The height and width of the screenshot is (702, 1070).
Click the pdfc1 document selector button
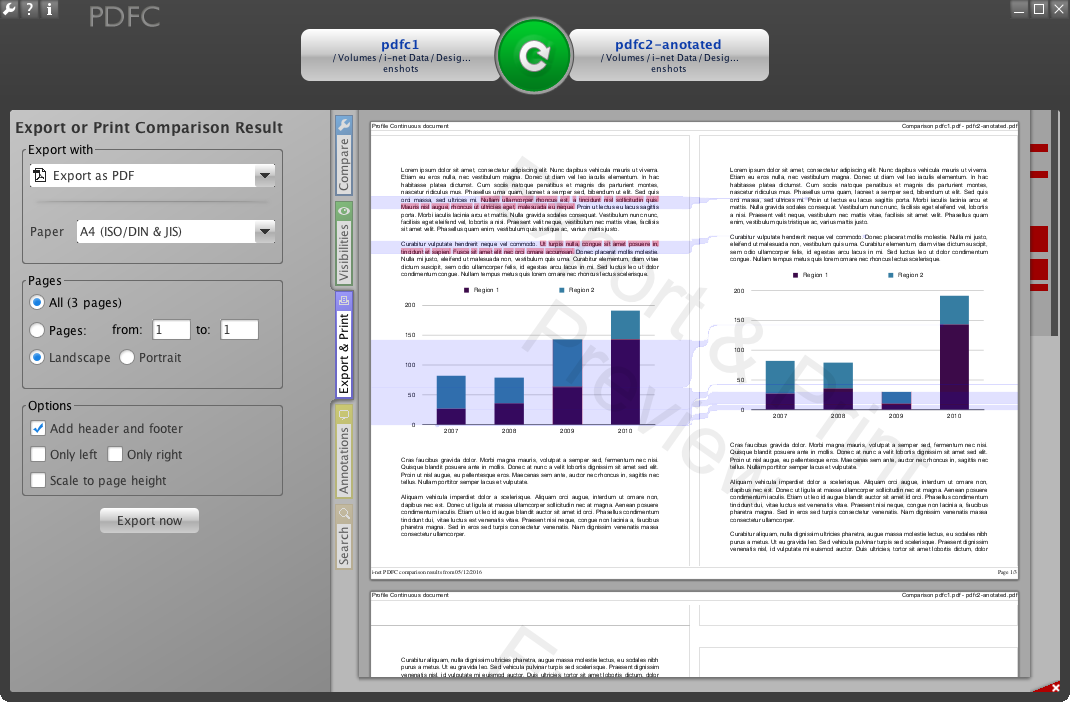pos(401,55)
